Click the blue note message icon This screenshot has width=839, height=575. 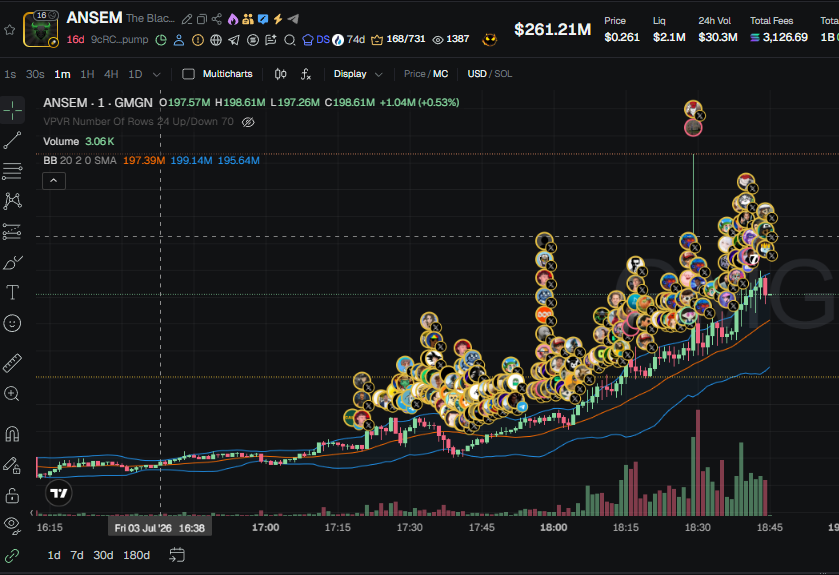tap(263, 19)
